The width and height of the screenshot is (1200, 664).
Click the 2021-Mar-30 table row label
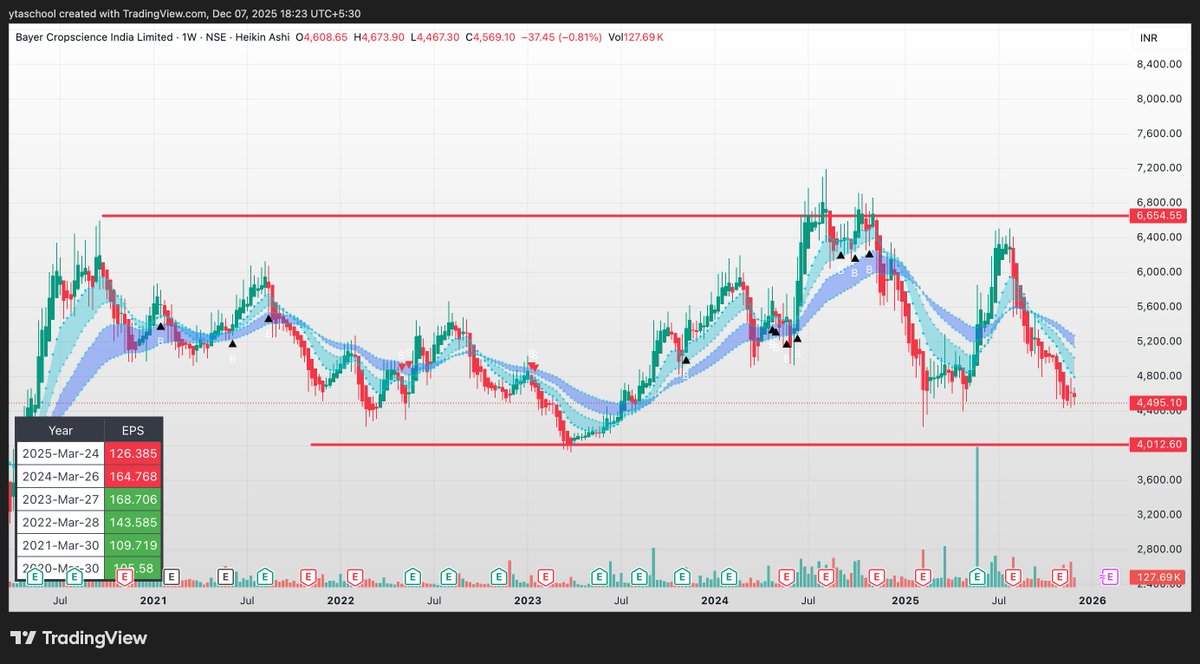[61, 544]
